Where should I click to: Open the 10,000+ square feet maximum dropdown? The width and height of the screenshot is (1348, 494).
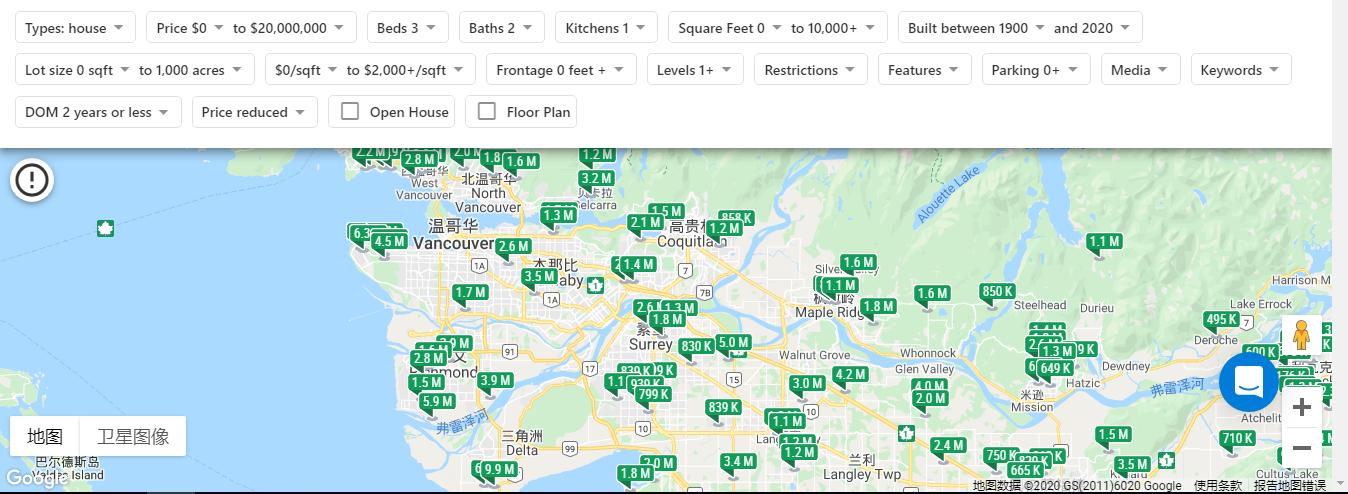(834, 28)
